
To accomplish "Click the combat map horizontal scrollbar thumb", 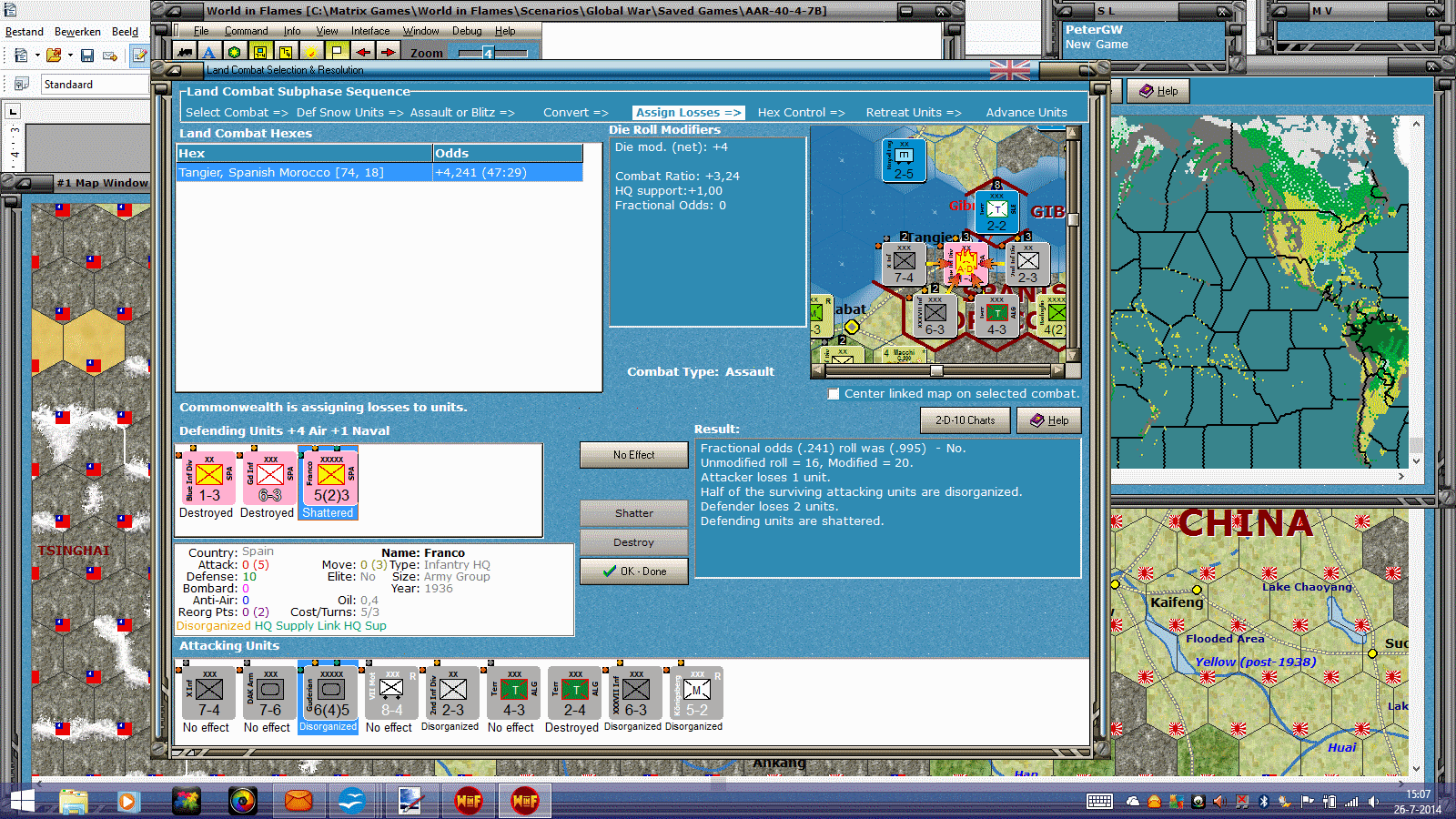I will pos(936,370).
